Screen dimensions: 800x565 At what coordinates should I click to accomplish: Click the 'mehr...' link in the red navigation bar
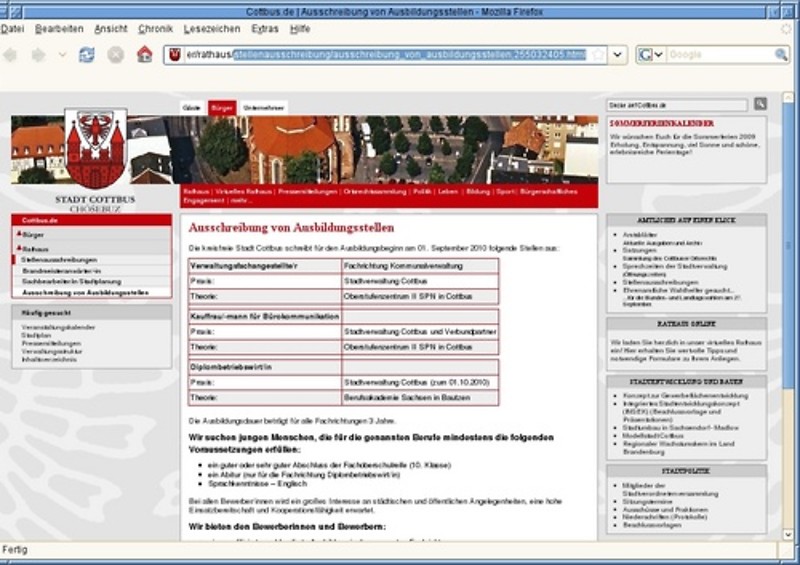coord(241,201)
